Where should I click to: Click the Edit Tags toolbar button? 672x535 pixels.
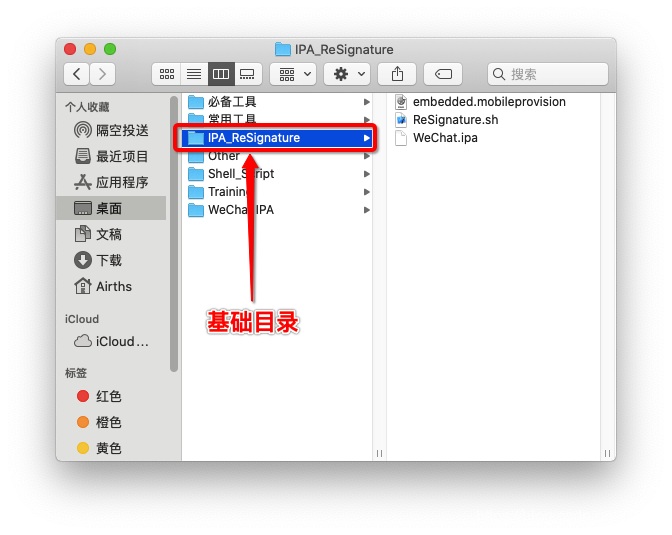point(443,74)
